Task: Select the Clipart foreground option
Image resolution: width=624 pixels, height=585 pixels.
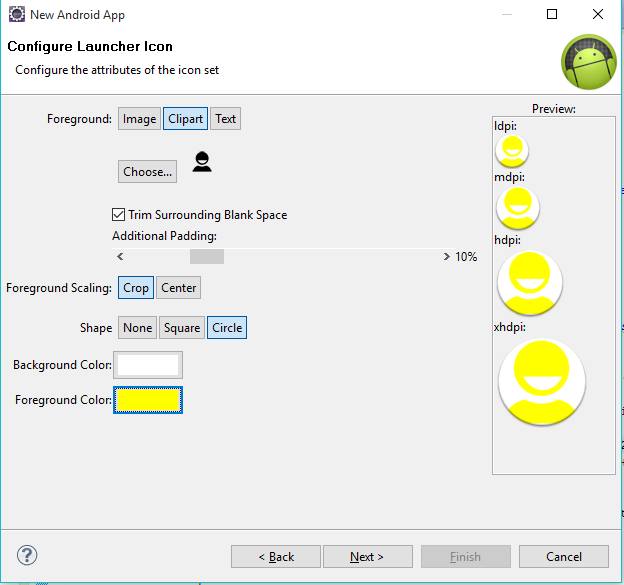Action: coord(185,119)
